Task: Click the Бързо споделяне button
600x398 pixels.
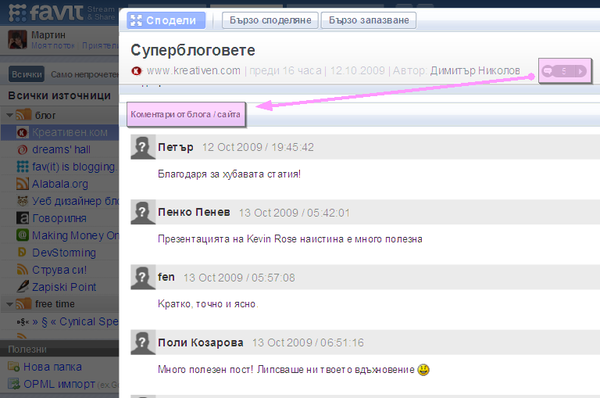Action: point(270,20)
